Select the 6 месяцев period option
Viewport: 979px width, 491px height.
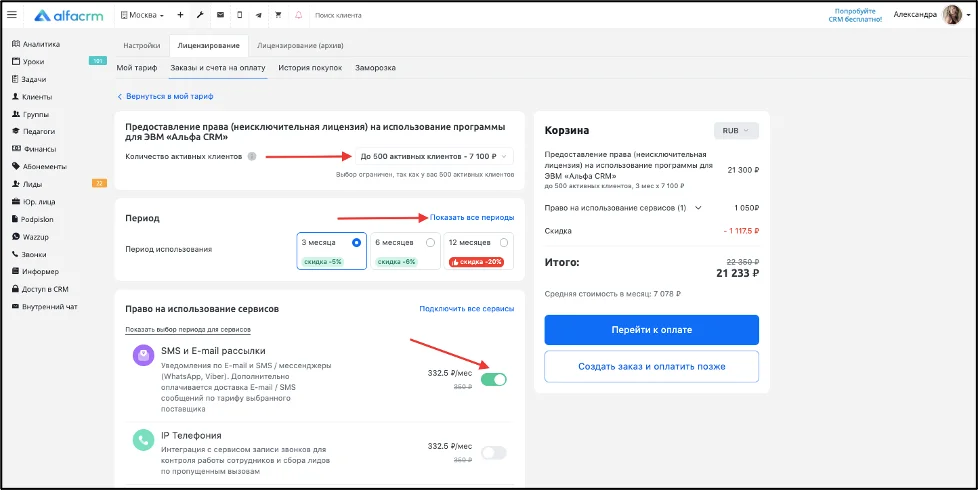click(x=405, y=251)
